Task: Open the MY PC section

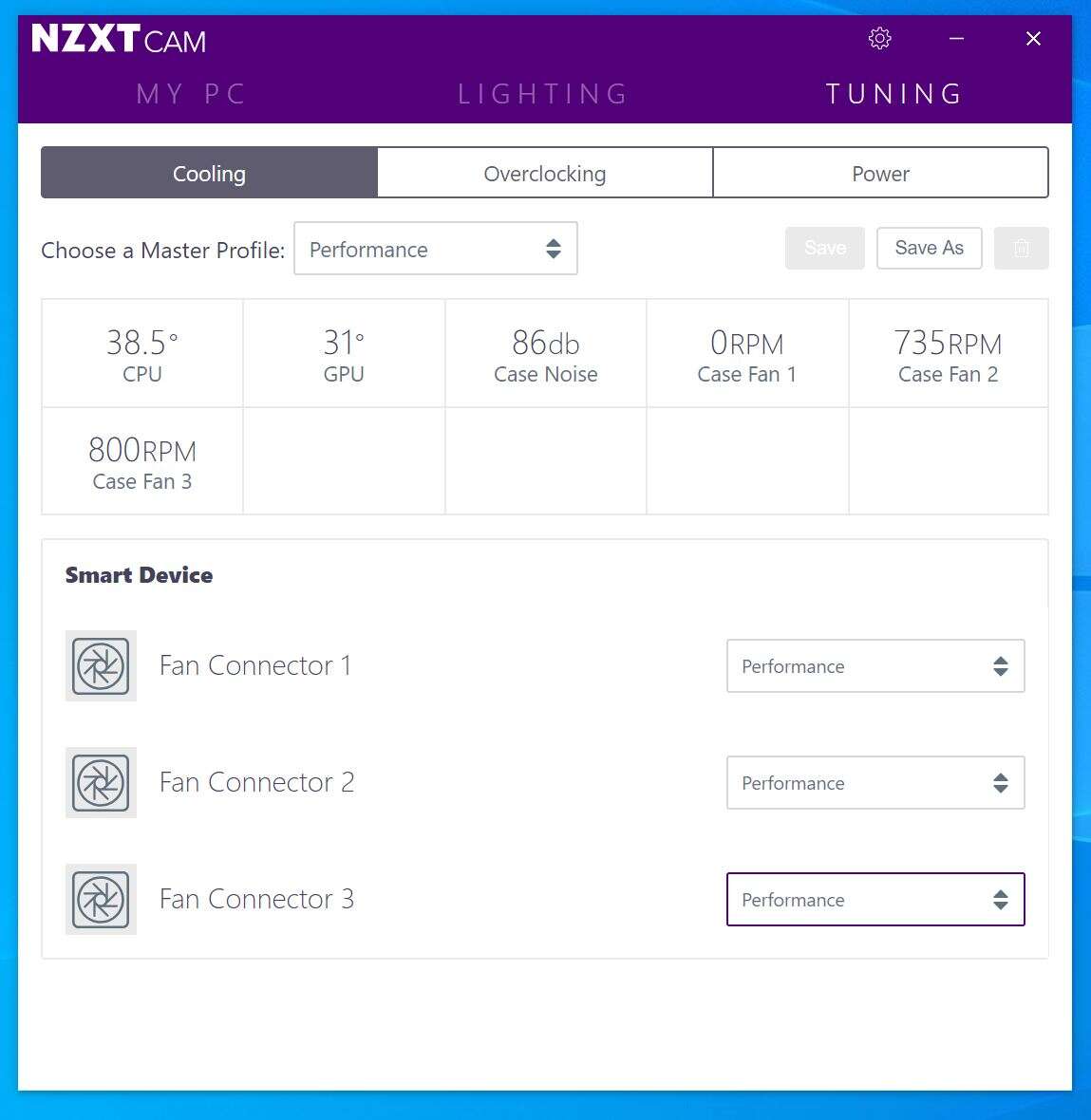Action: click(191, 93)
